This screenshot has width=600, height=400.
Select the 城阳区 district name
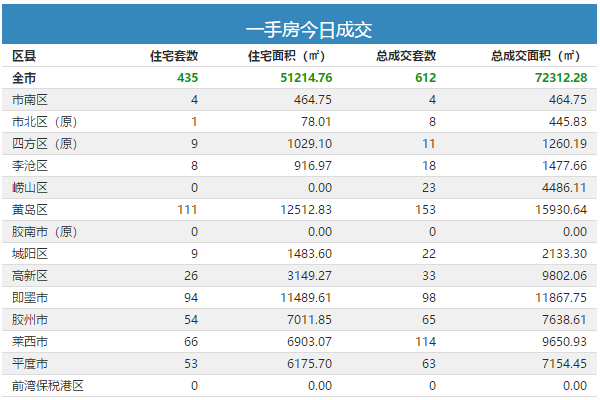[30, 254]
